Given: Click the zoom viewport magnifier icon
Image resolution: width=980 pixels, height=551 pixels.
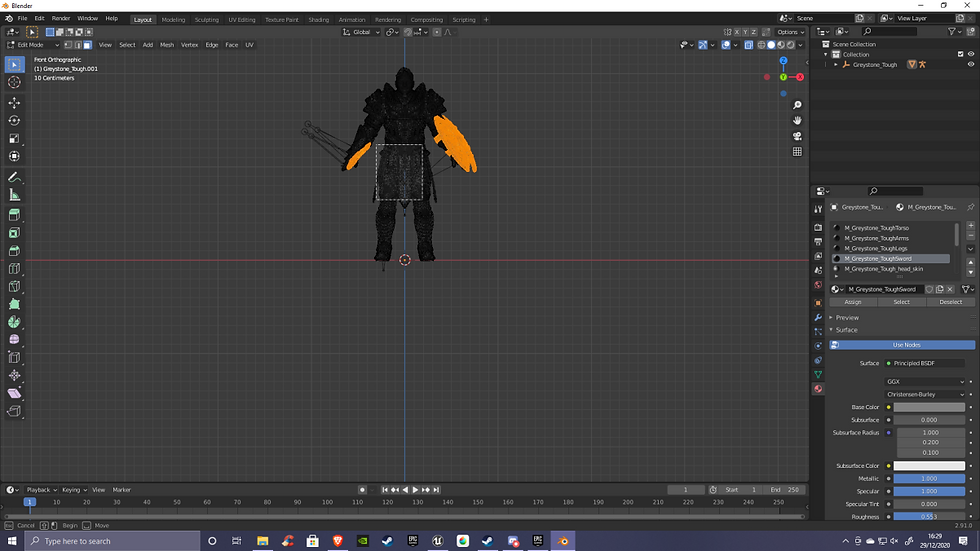Looking at the screenshot, I should coord(797,105).
